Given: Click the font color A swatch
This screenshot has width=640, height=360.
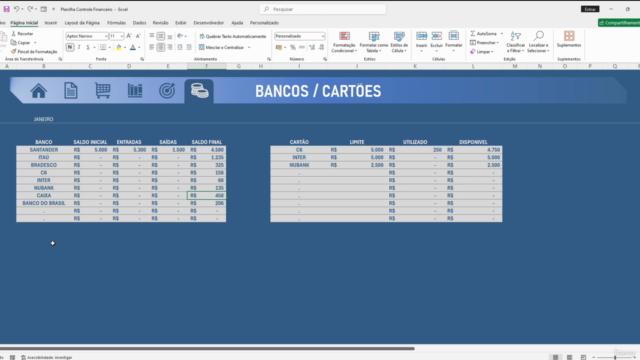Looking at the screenshot, I should click(133, 47).
